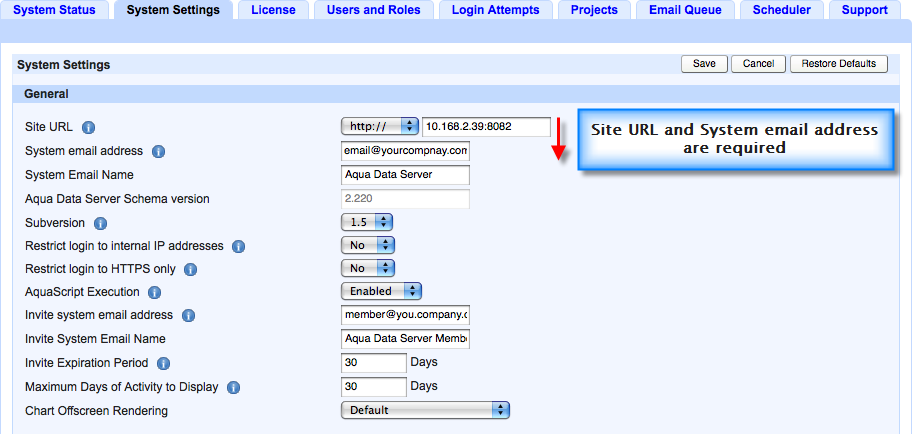Open the Login Attempts tab
The width and height of the screenshot is (912, 434).
tap(496, 10)
